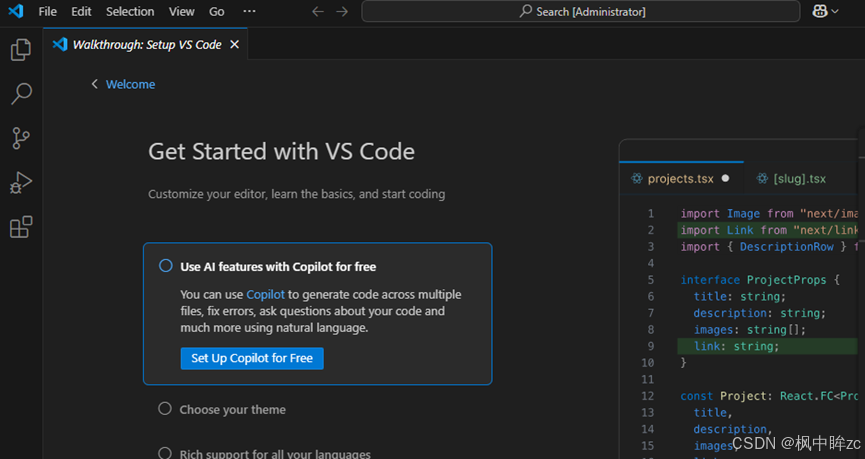Go back with the left arrow
Viewport: 865px width, 459px height.
click(x=318, y=12)
